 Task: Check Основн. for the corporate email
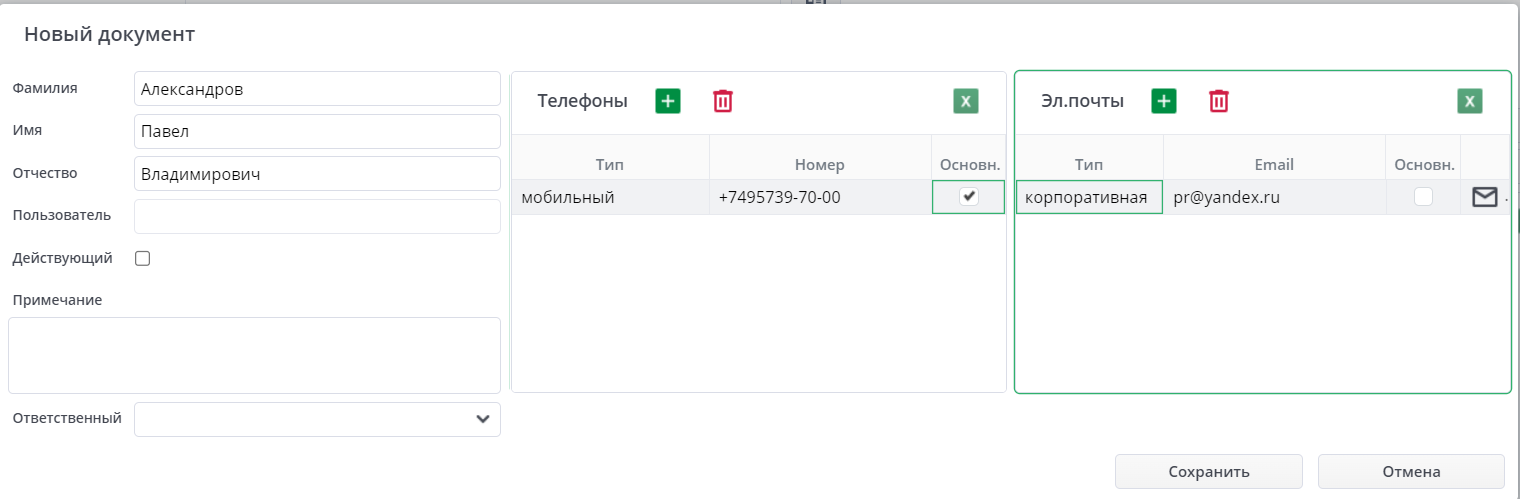click(x=1422, y=198)
